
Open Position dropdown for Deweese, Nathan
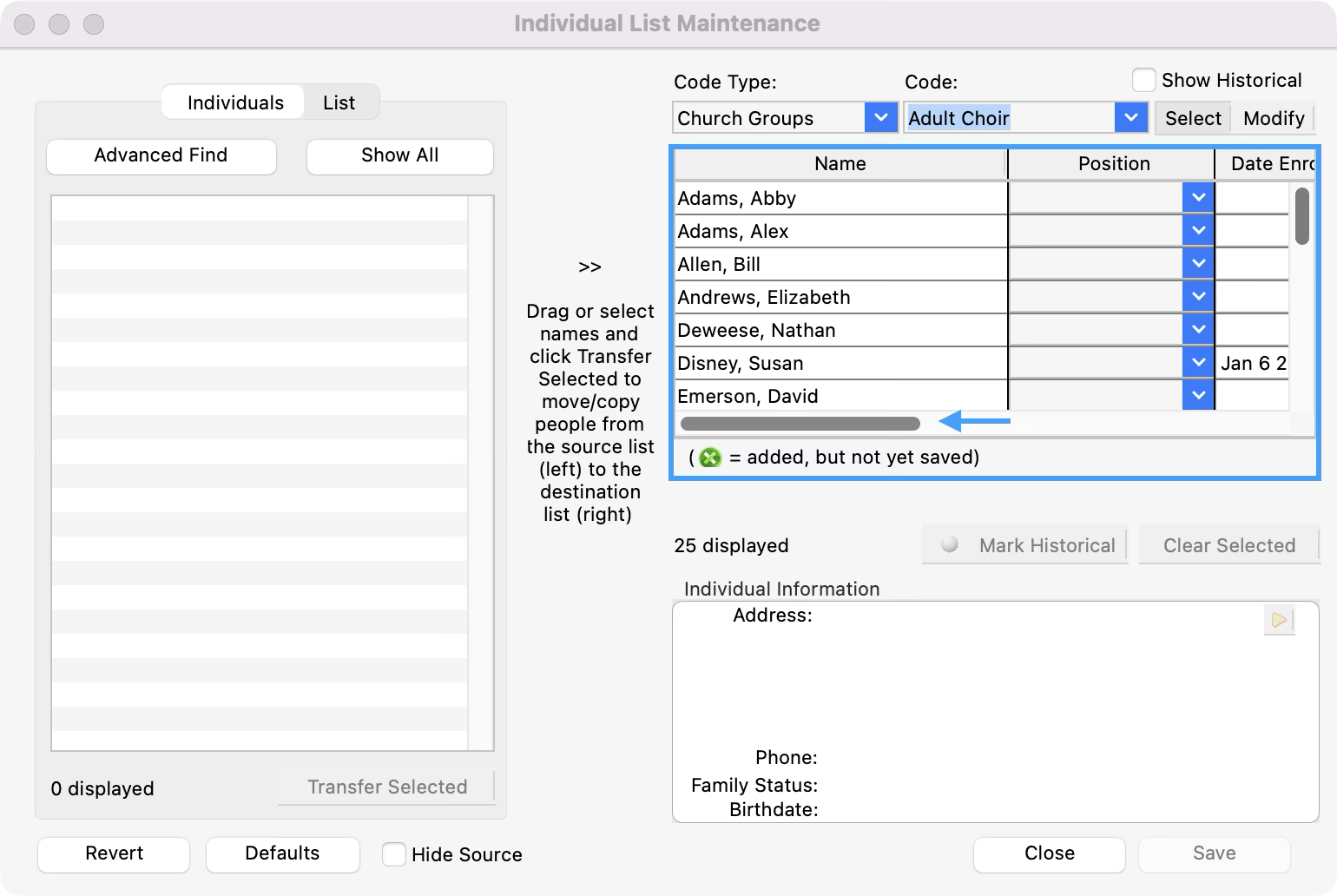pos(1198,330)
